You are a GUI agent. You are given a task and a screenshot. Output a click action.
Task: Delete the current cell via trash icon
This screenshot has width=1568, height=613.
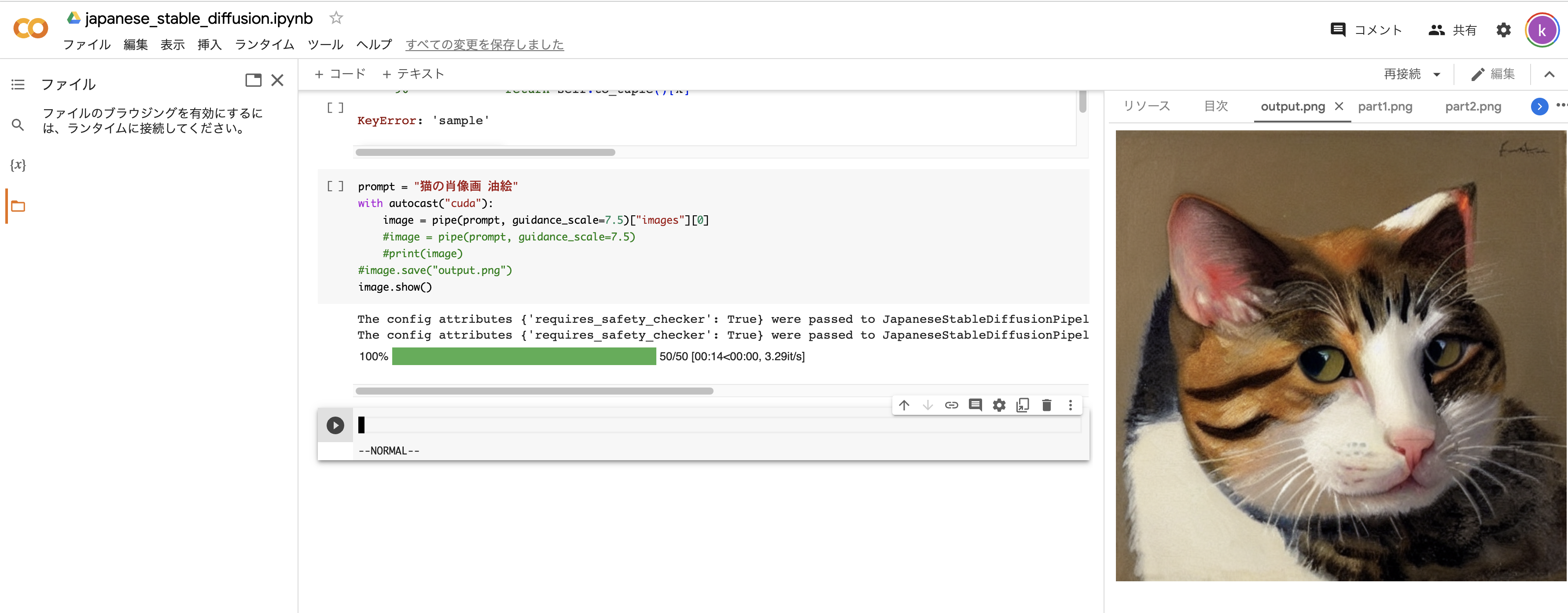(1046, 405)
